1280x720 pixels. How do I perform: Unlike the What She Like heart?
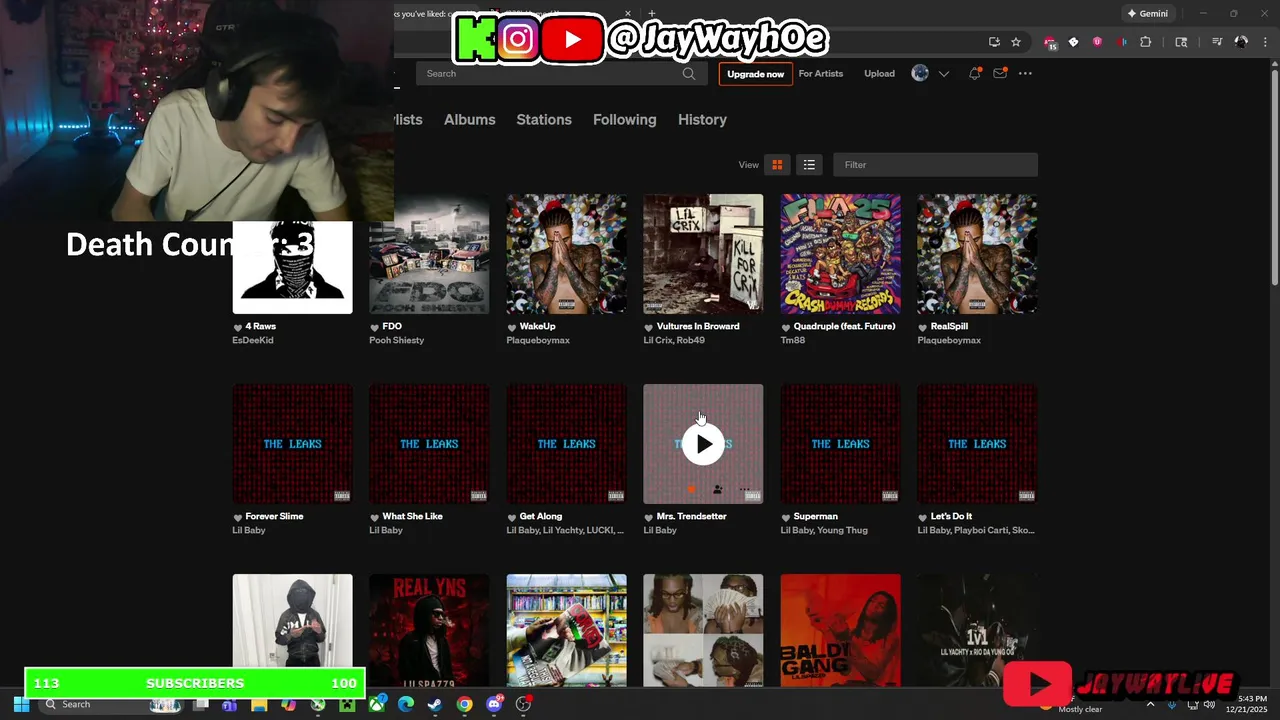point(375,517)
